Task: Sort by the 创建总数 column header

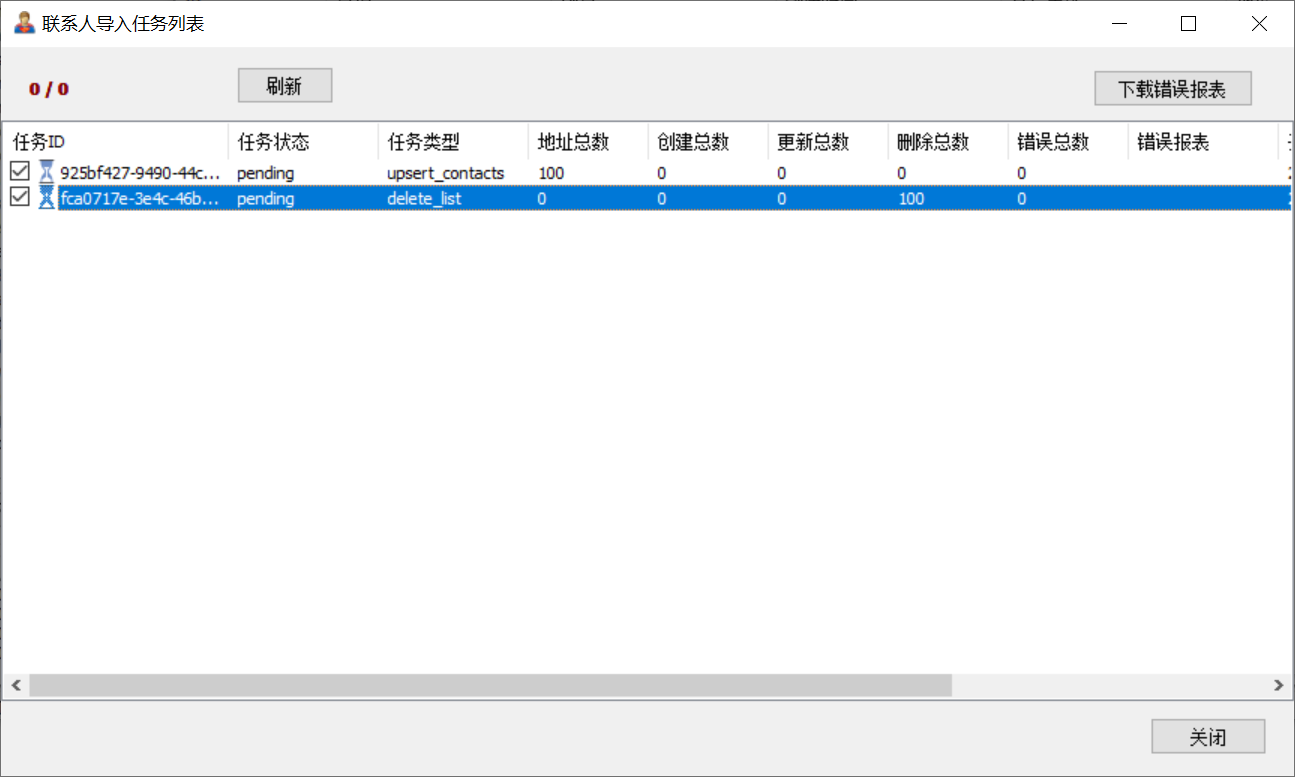Action: coord(707,142)
